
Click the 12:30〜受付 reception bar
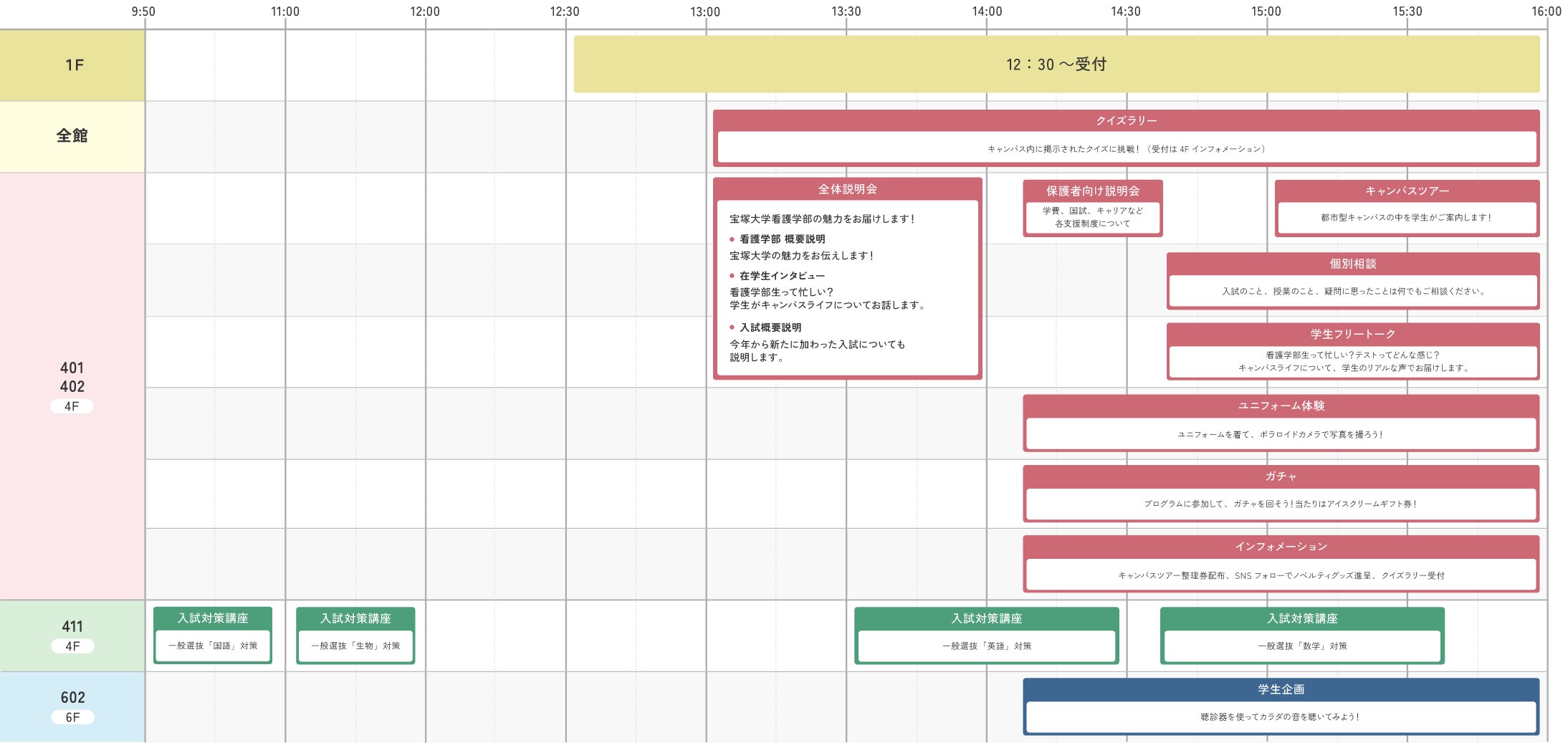(x=1056, y=64)
